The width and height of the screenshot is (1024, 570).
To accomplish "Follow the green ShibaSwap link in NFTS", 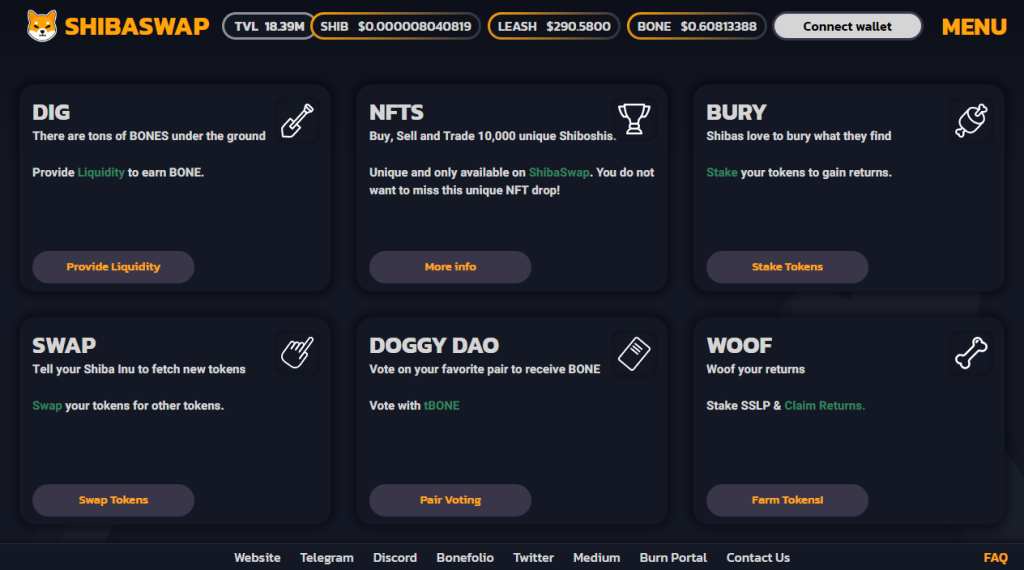I will 559,172.
